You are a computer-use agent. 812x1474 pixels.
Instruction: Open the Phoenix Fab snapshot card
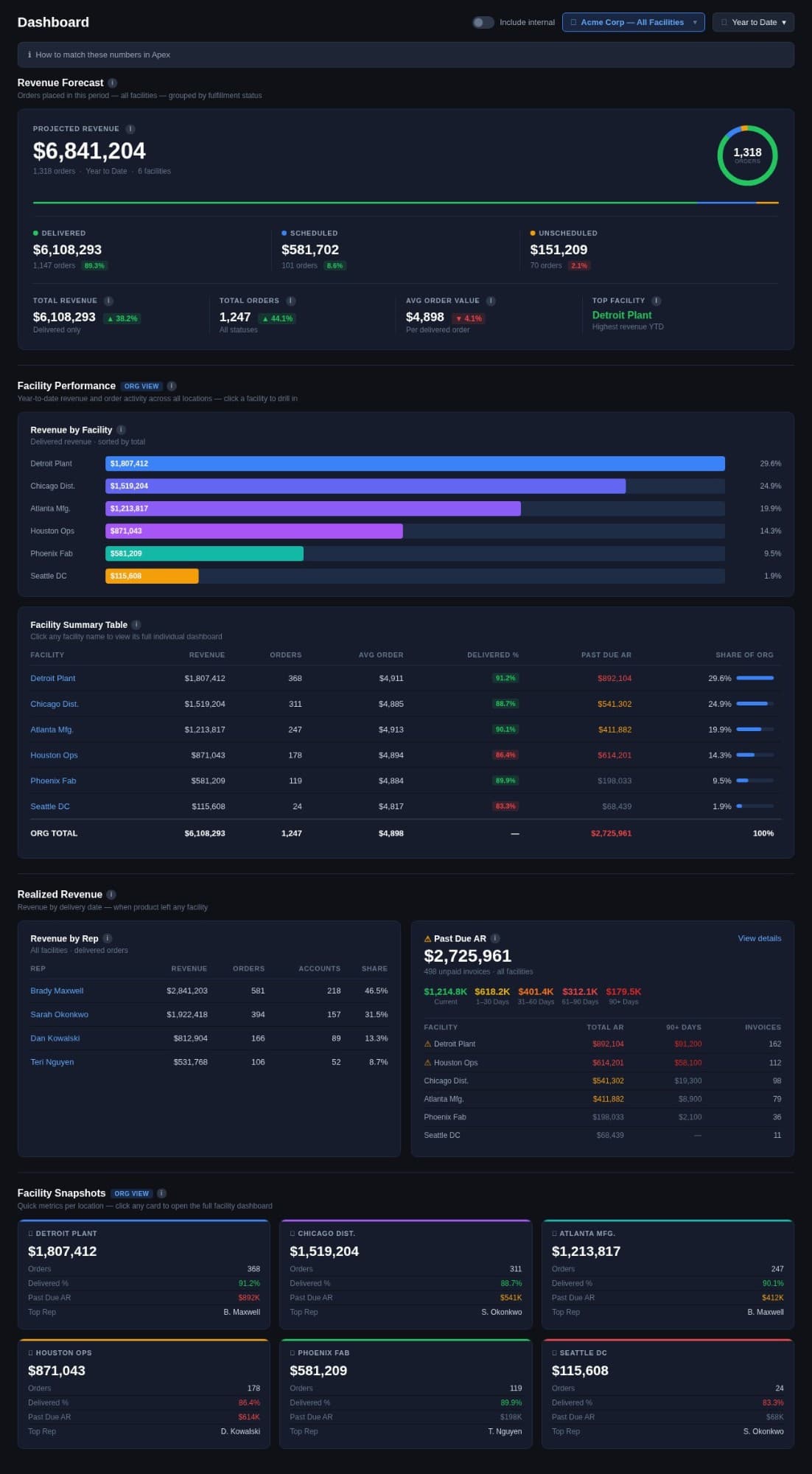coord(406,1394)
